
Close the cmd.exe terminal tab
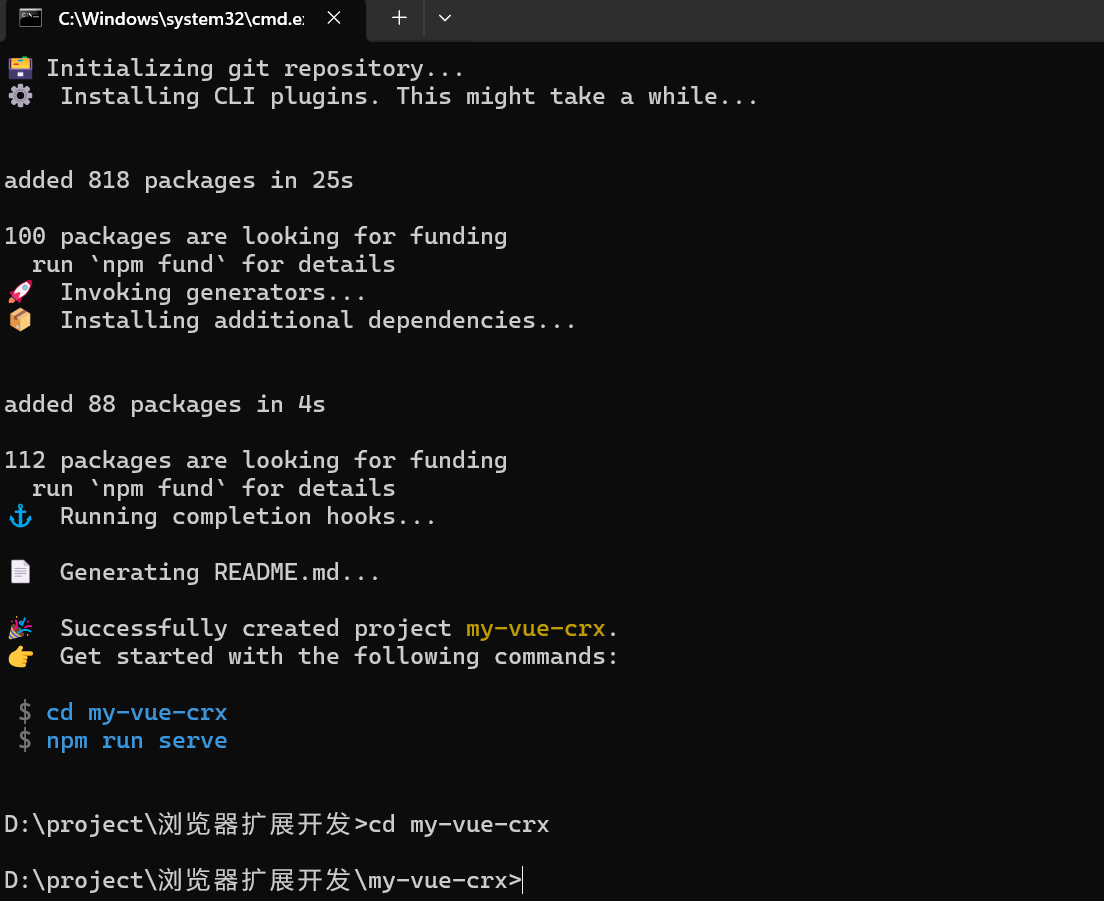334,18
